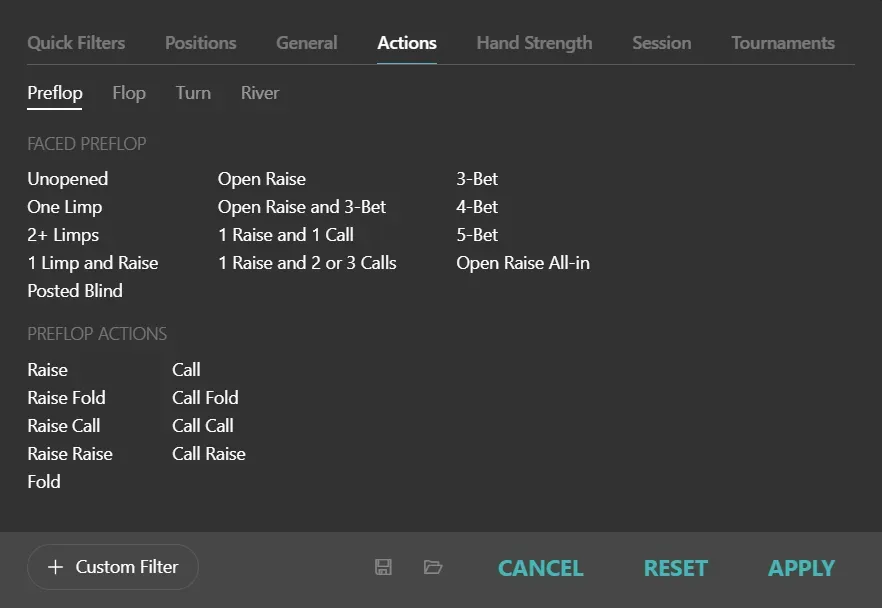Enable the 3-Bet filter option
882x608 pixels.
coord(477,179)
